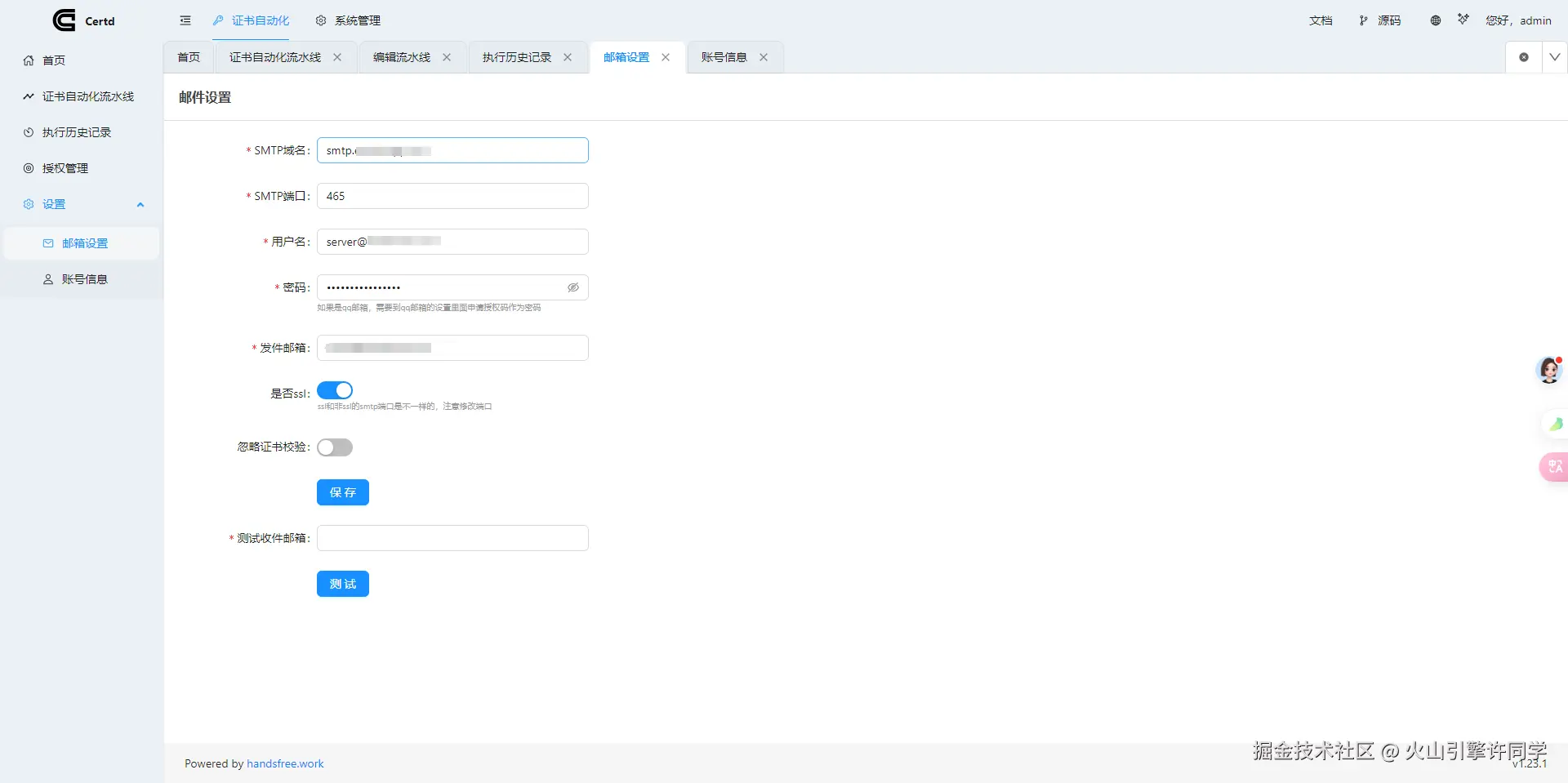Click the 用户名 input field
Screen dimensions: 1568x783
click(452, 242)
